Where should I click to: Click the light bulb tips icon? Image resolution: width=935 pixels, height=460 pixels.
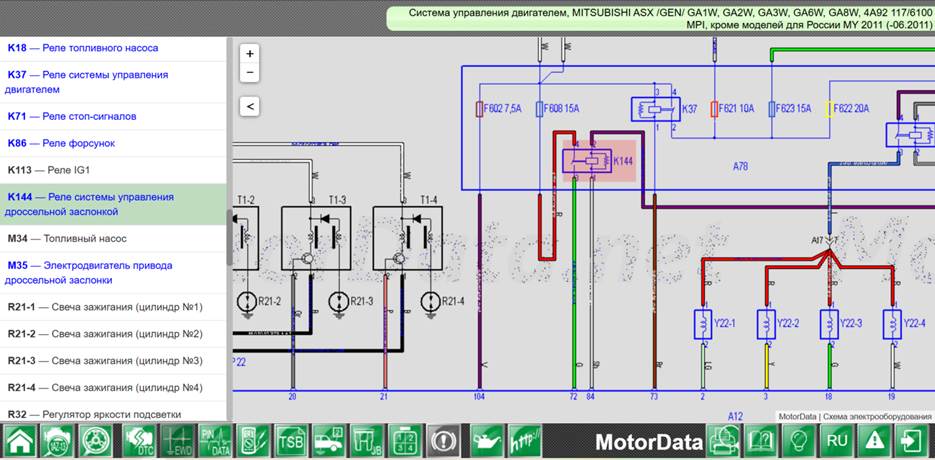(799, 442)
